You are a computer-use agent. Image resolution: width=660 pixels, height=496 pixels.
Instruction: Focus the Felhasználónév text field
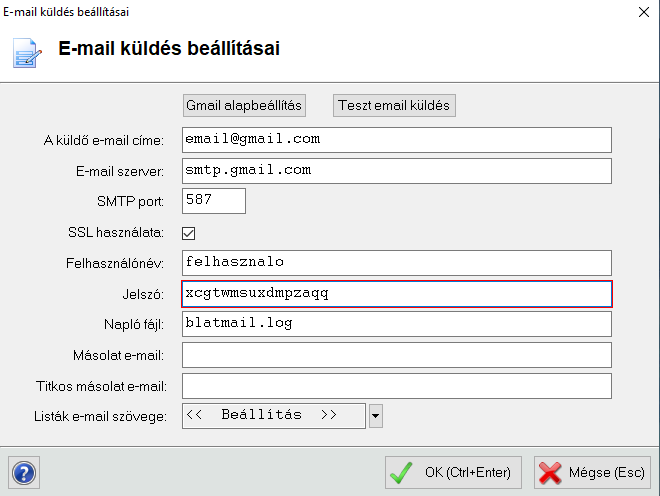(x=396, y=262)
